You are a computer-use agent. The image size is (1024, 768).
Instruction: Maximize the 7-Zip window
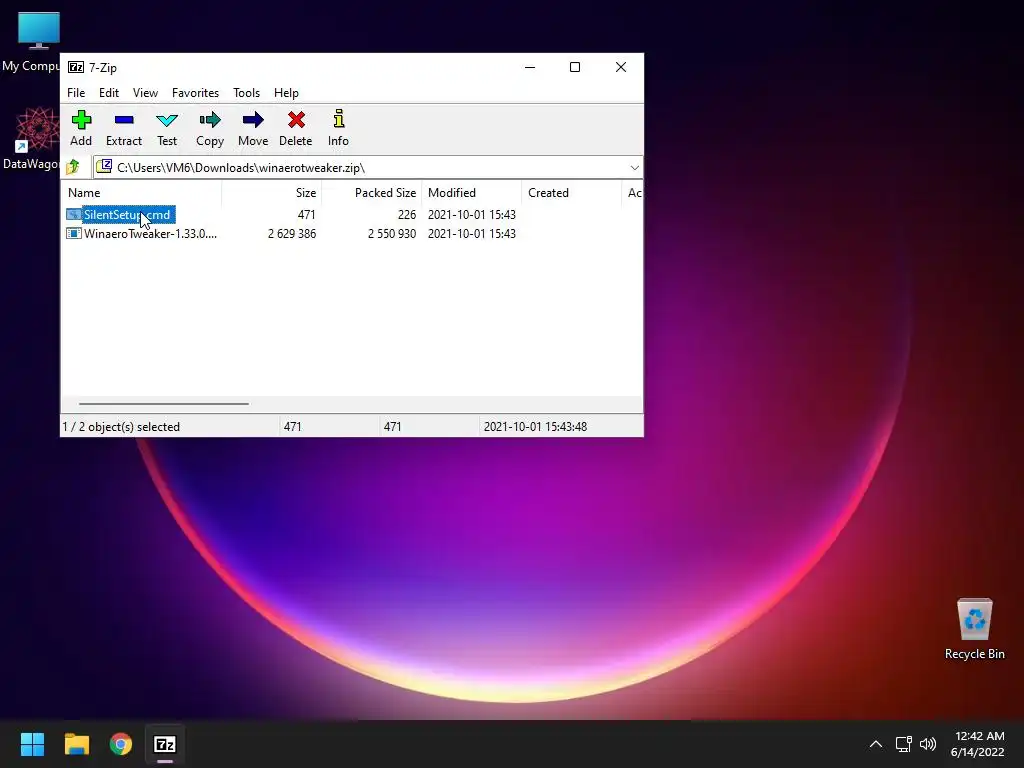(575, 67)
